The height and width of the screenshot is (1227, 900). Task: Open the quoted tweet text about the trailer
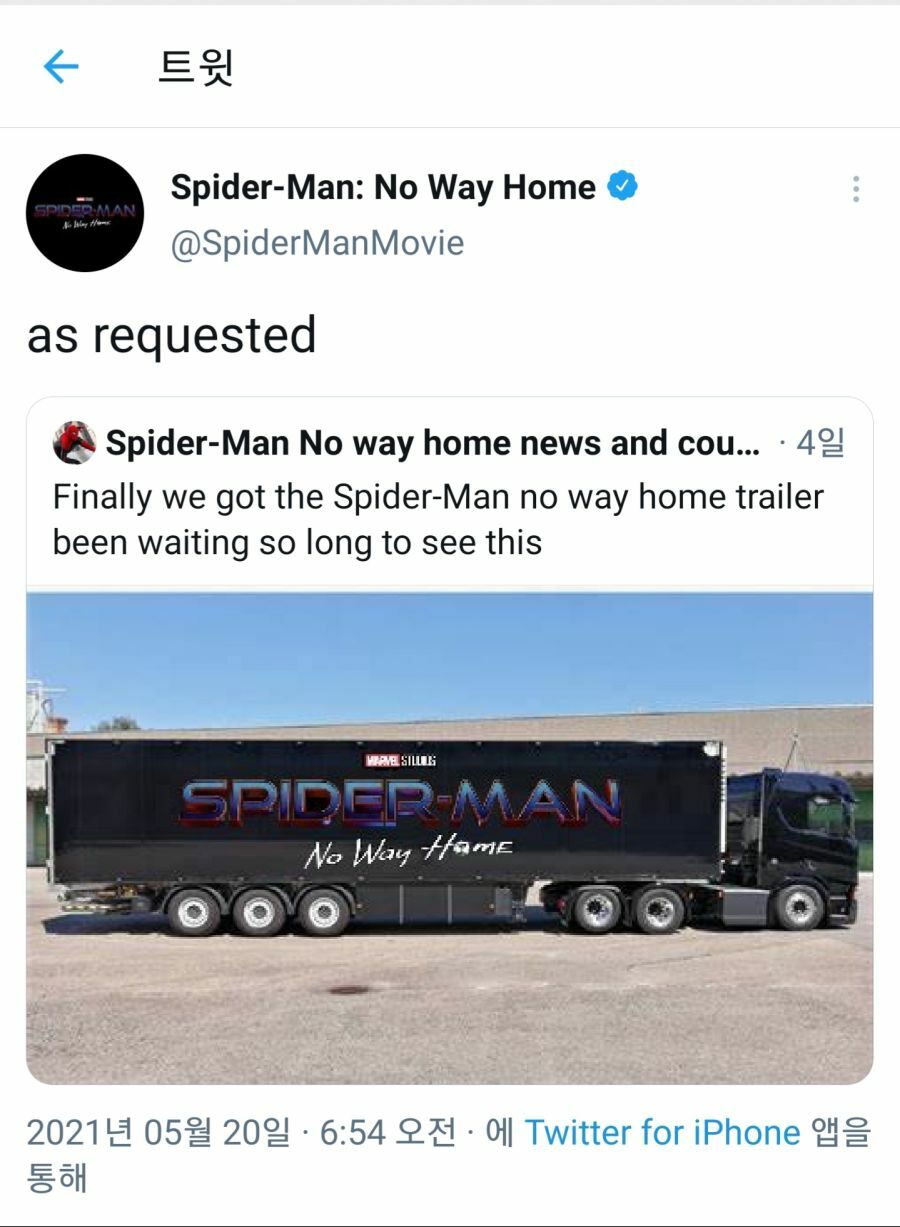click(x=438, y=520)
